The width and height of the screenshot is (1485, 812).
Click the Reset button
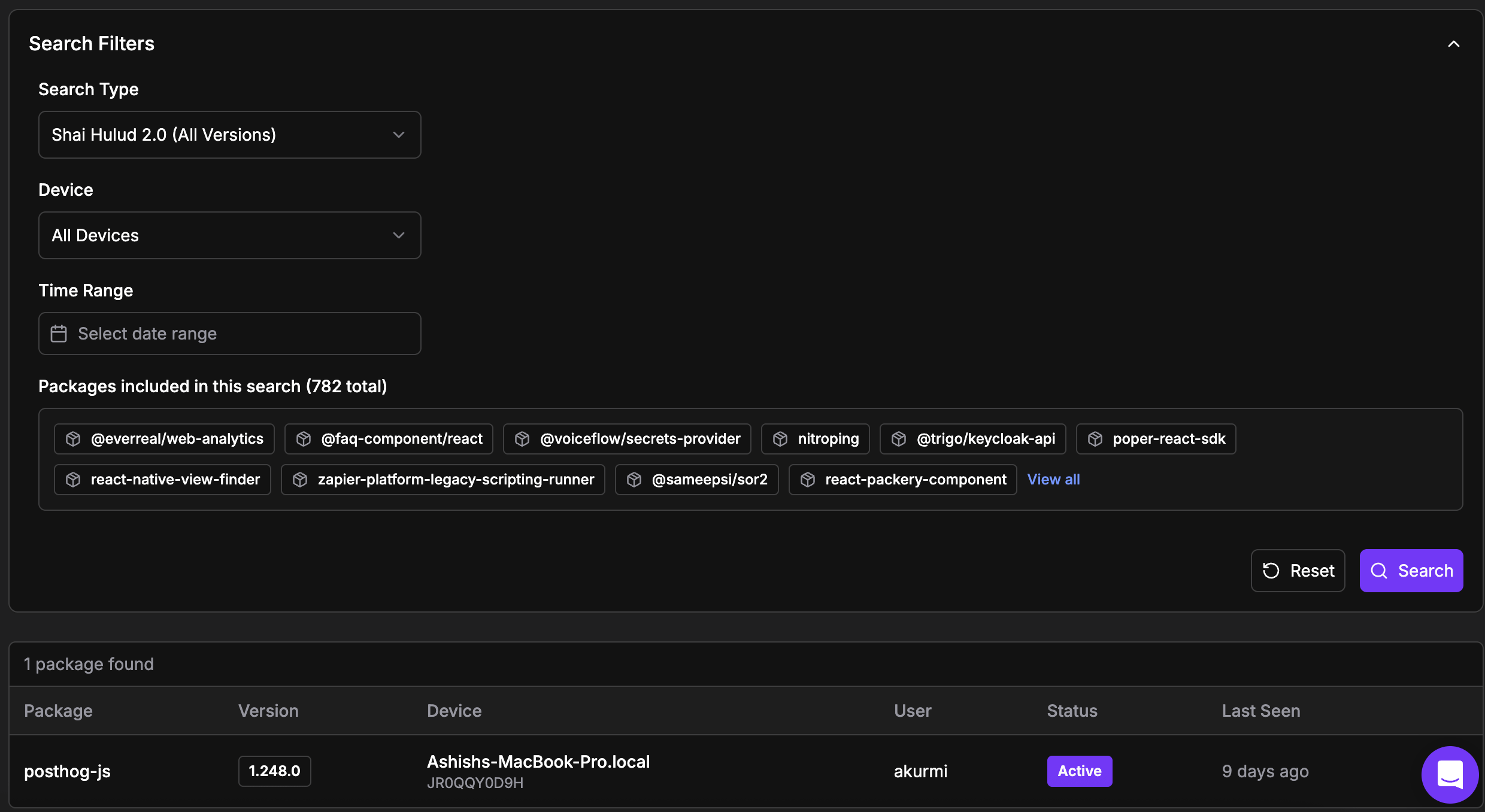coord(1298,571)
